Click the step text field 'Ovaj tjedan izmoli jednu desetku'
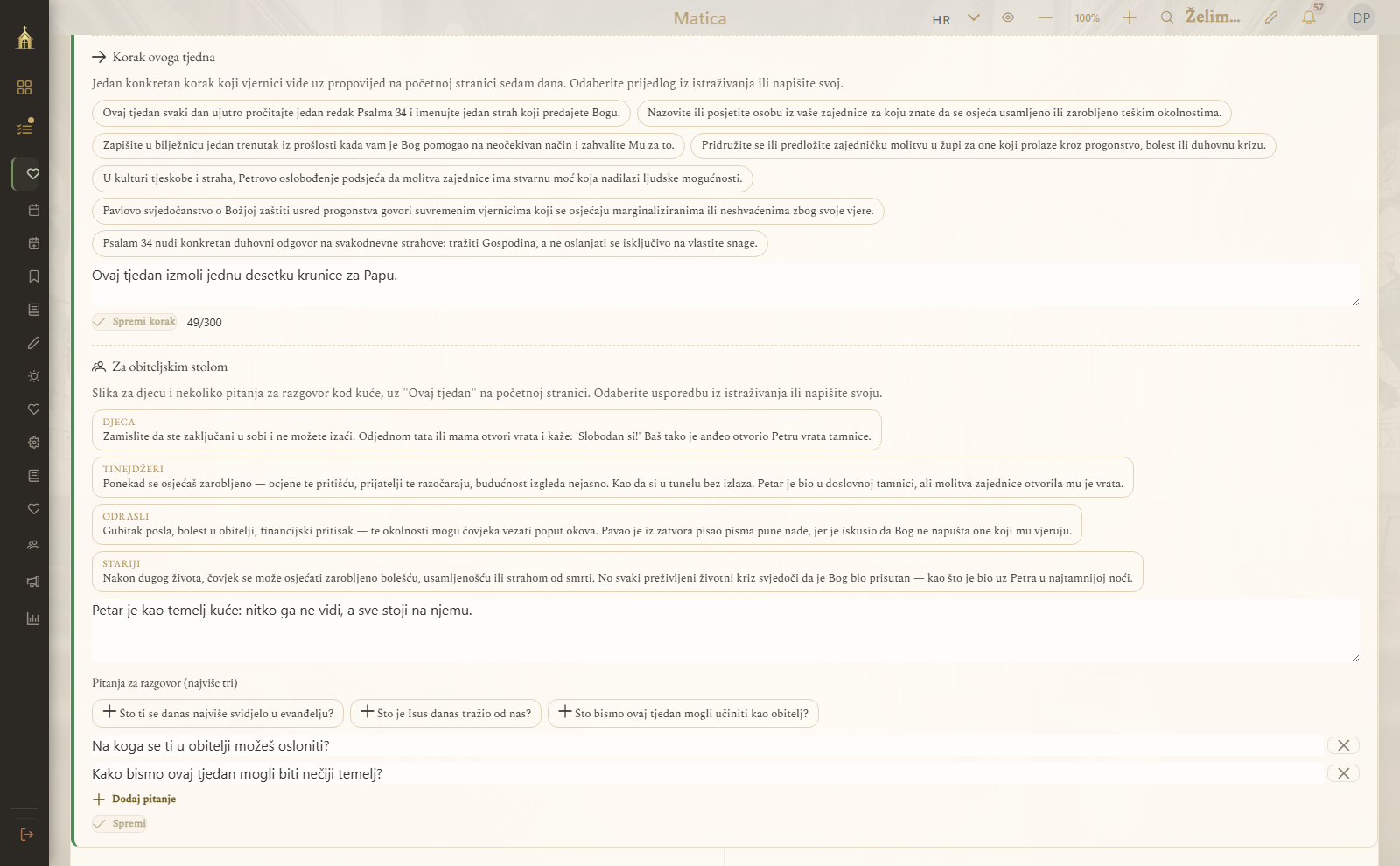1400x866 pixels. [x=725, y=285]
